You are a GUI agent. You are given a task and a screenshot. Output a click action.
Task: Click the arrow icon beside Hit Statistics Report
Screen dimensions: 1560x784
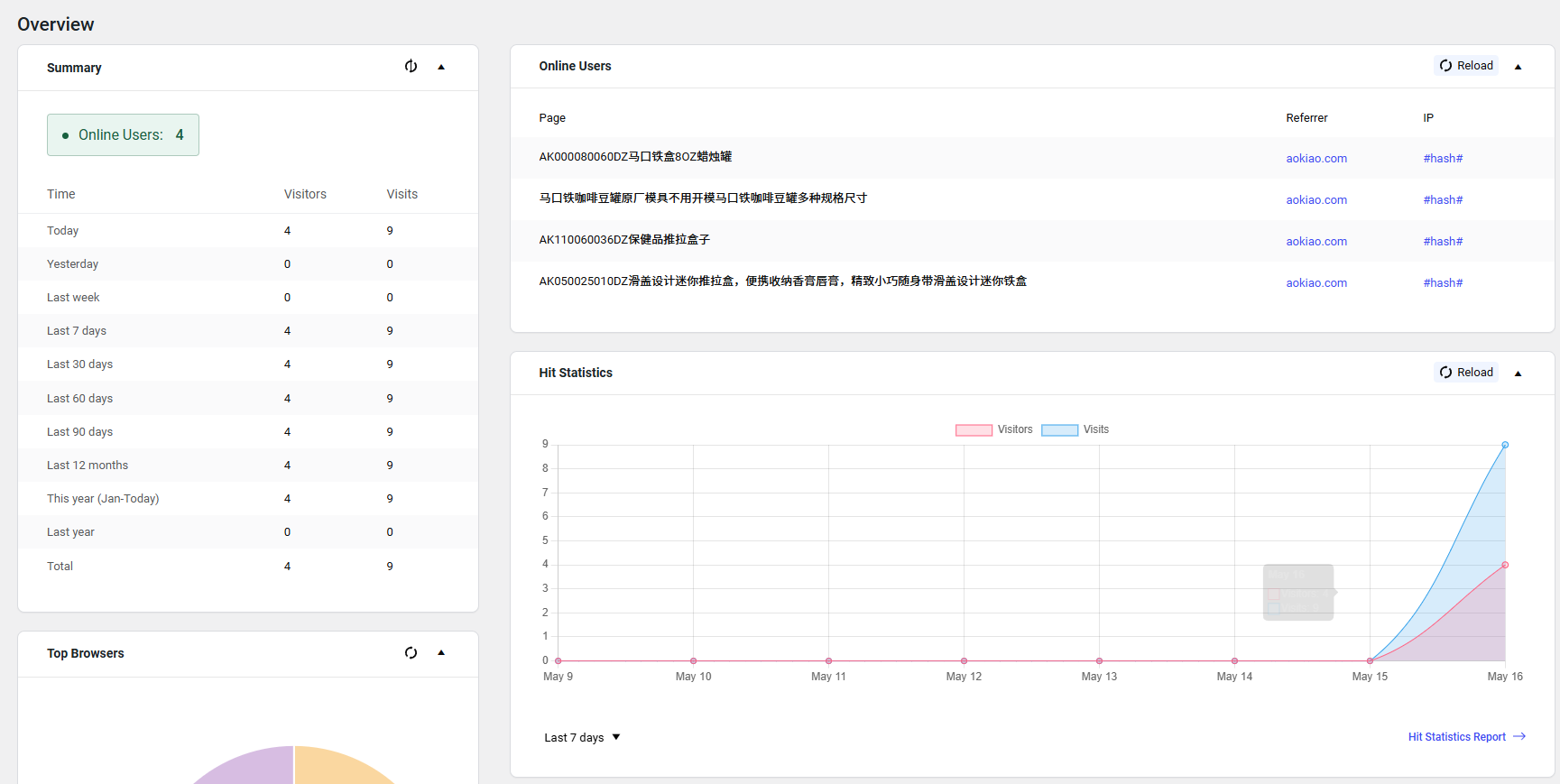click(x=1519, y=737)
